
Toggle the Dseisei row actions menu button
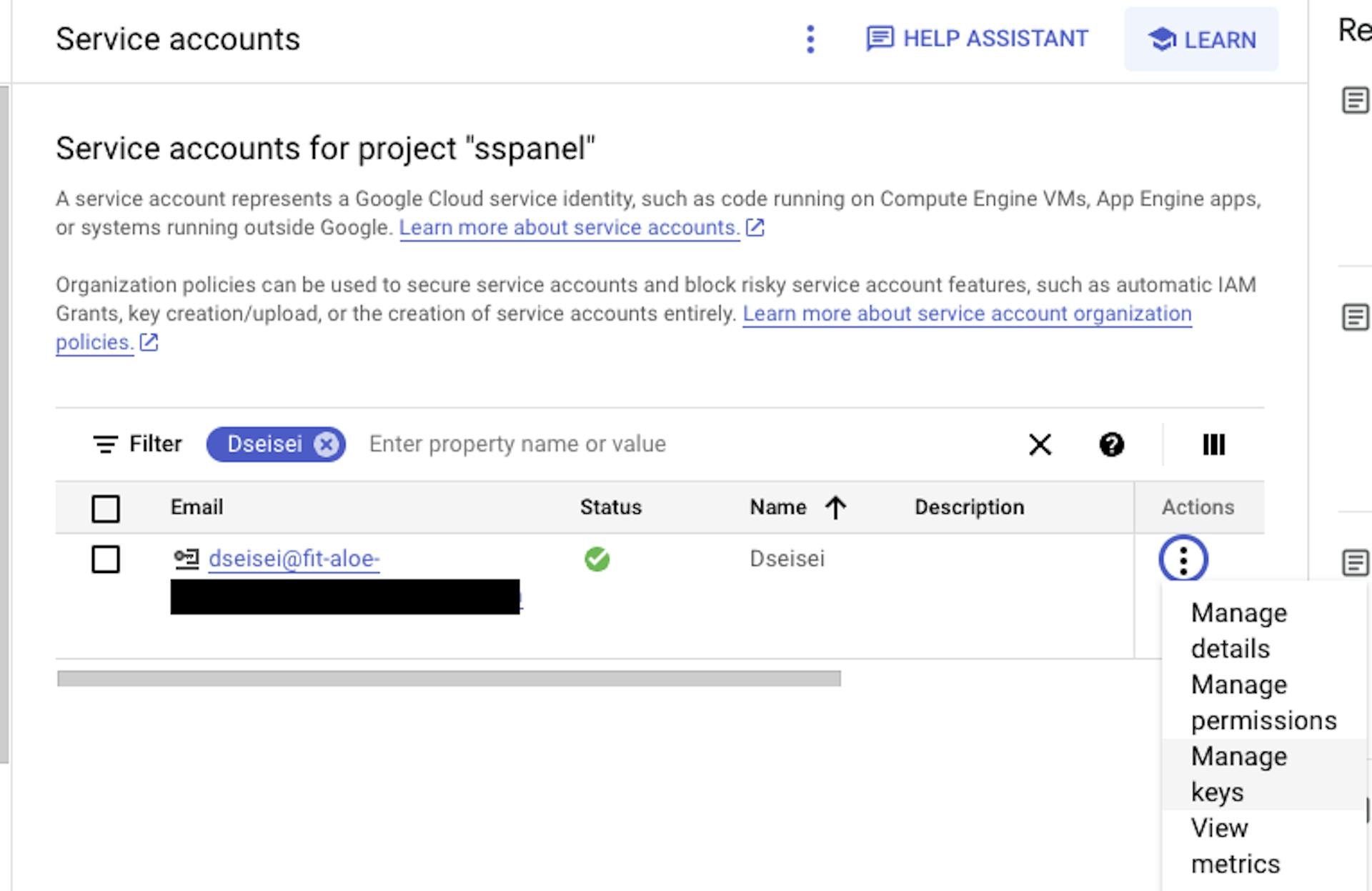click(x=1183, y=559)
